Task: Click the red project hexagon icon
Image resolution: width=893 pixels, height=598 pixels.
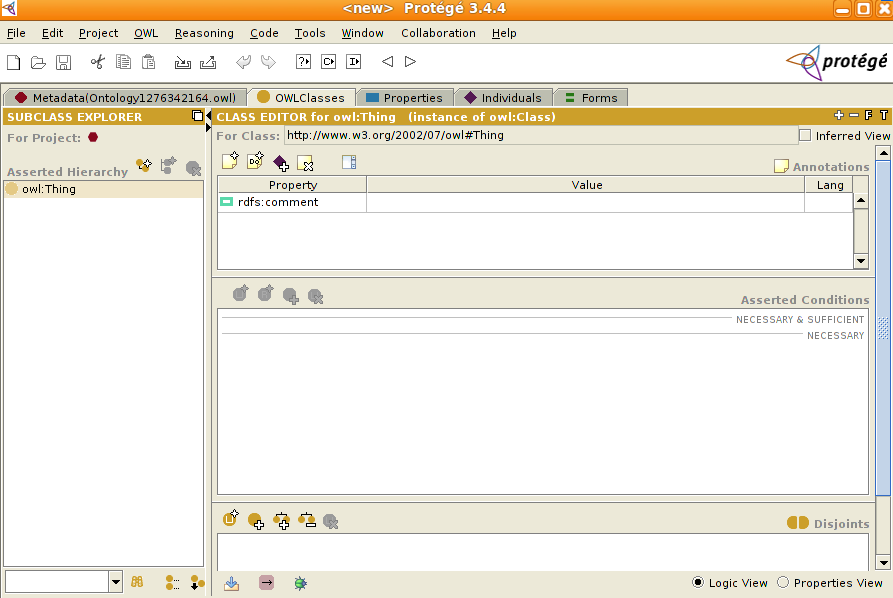Action: point(93,137)
